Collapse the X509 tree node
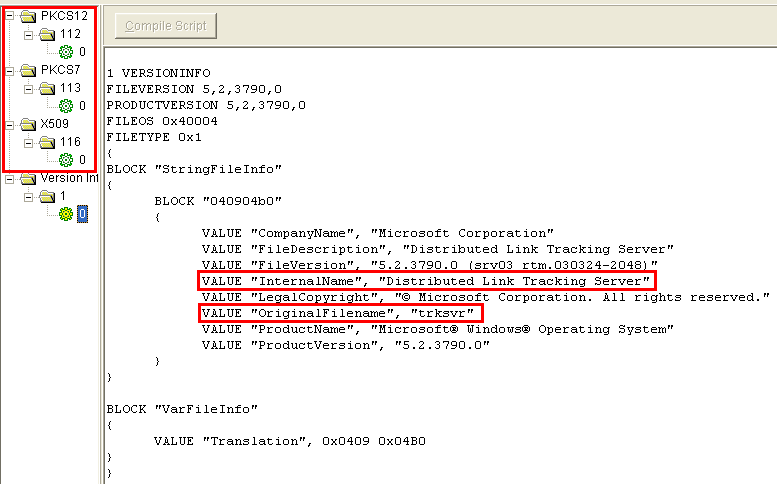 [x=10, y=124]
